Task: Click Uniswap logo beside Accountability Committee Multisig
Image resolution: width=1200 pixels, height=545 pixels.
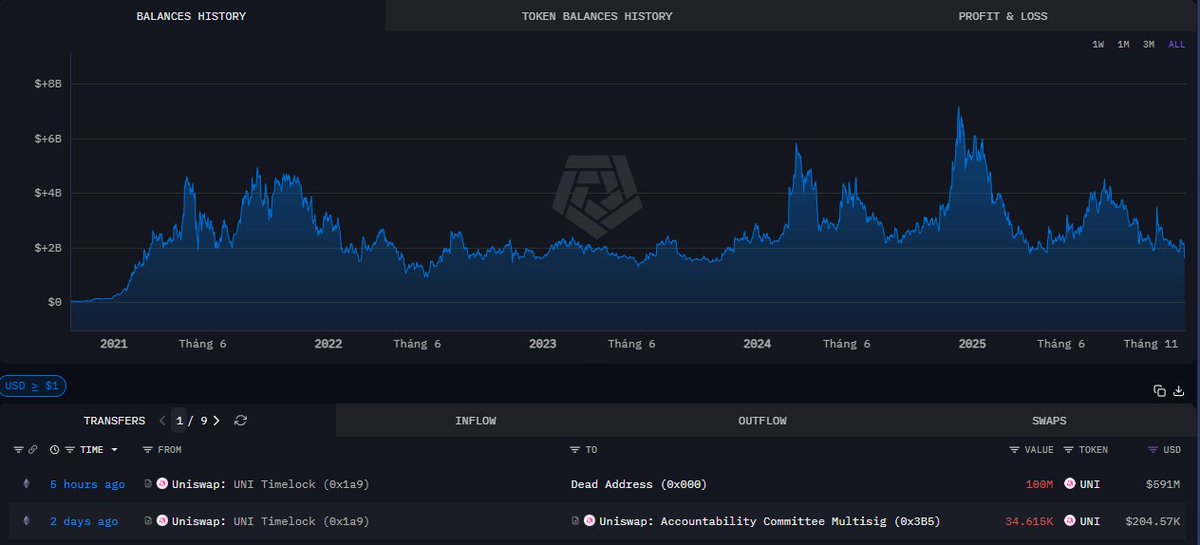Action: 589,521
